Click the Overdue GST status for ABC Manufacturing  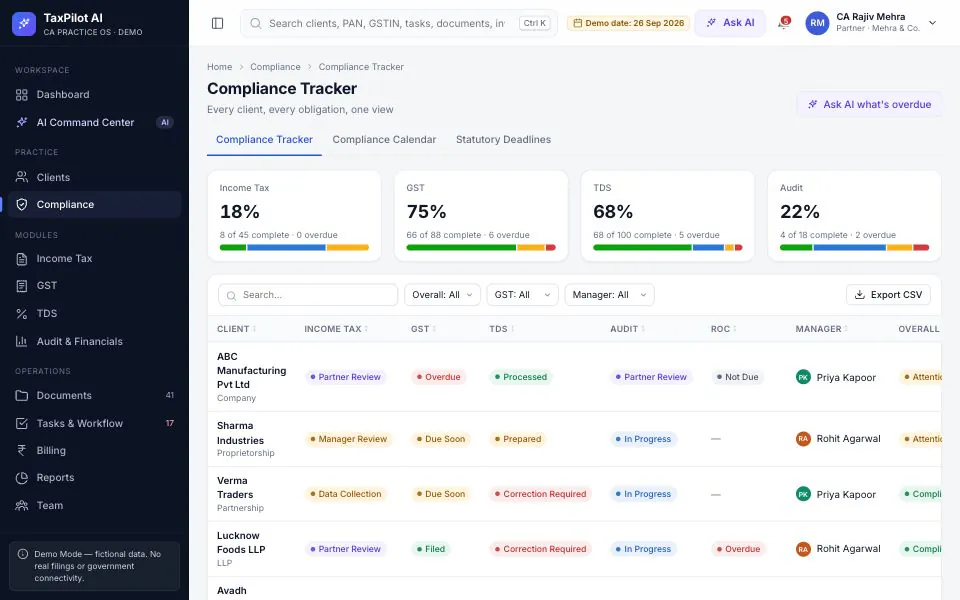click(438, 377)
